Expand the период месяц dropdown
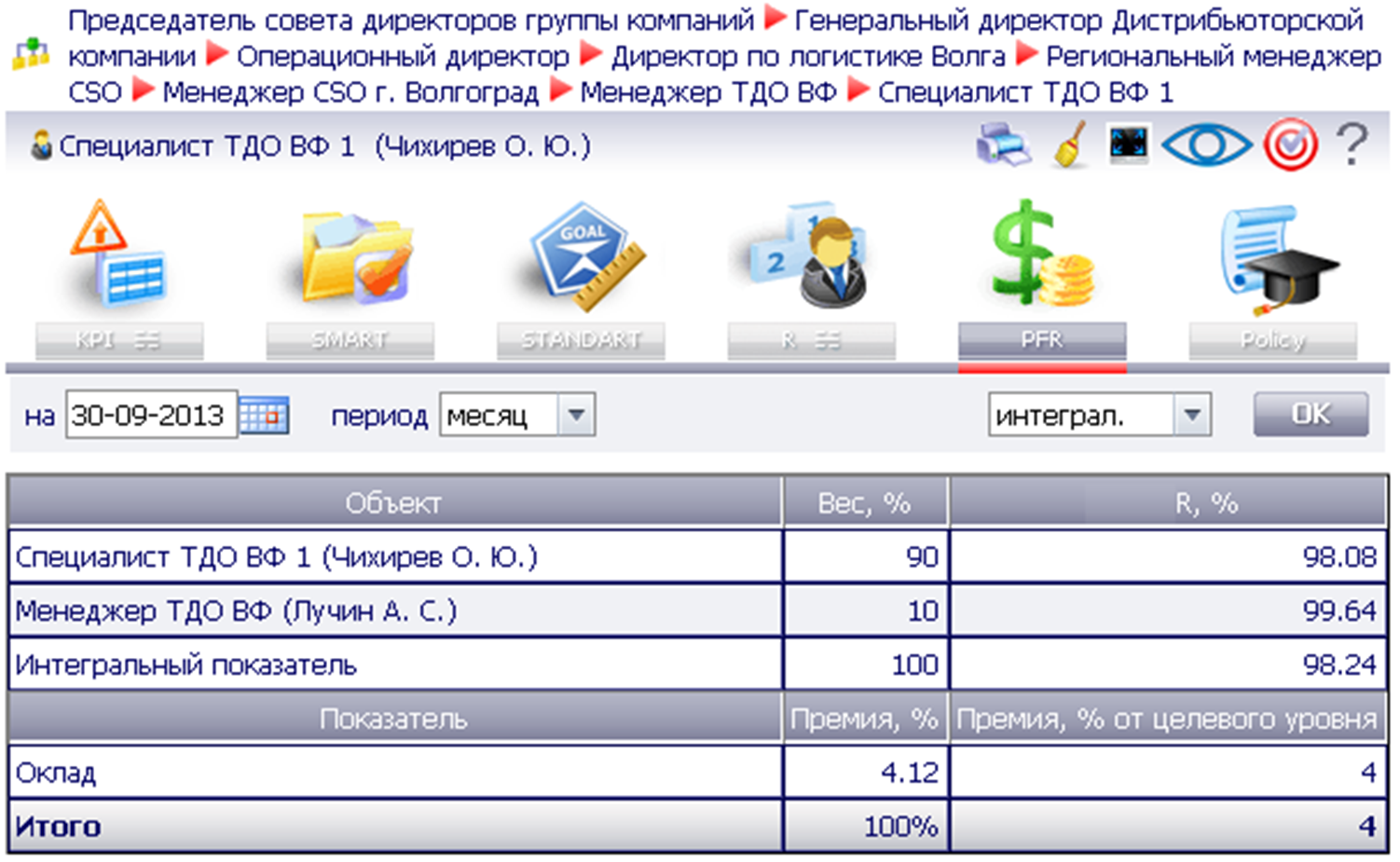The image size is (1400, 862). [x=576, y=416]
